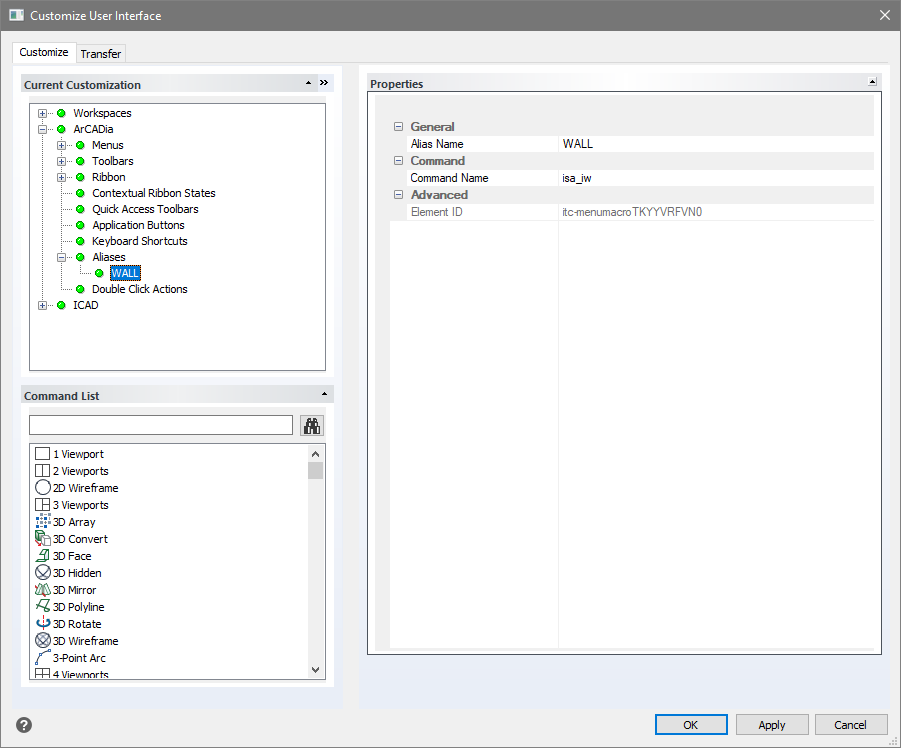Image resolution: width=901 pixels, height=748 pixels.
Task: Collapse the Properties panel arrow
Action: point(872,82)
